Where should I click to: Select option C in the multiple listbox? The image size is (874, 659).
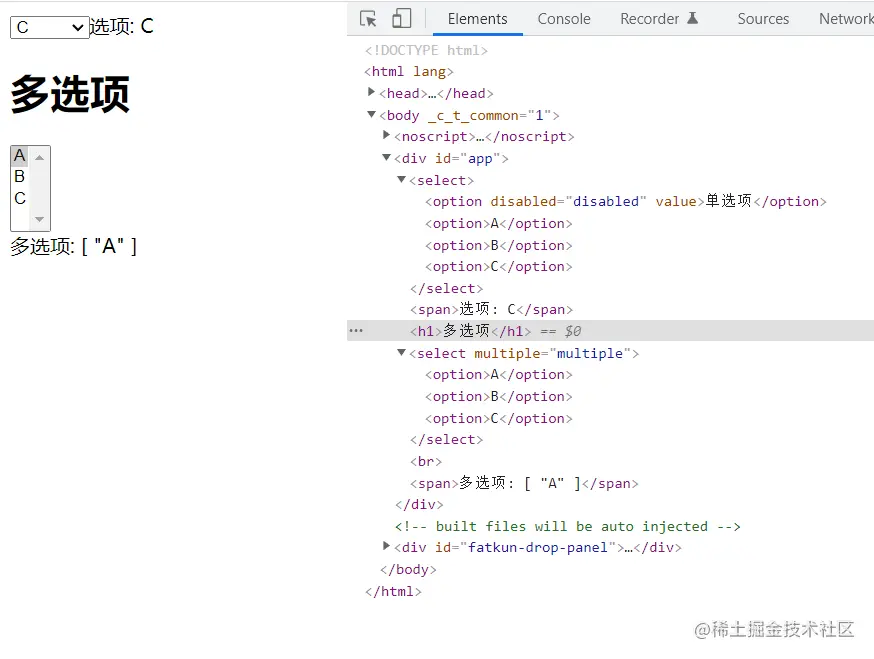pyautogui.click(x=20, y=198)
